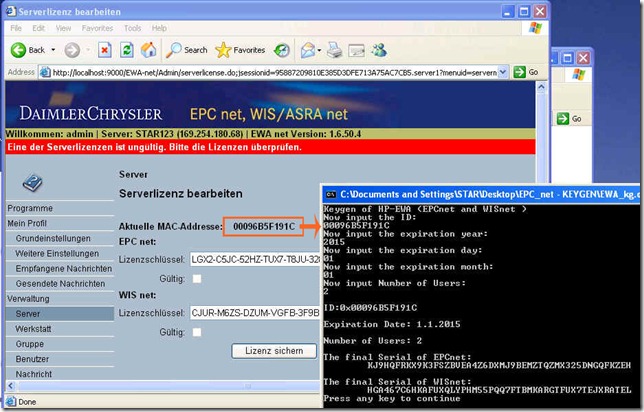Open the Back button history dropdown arrow

53,50
